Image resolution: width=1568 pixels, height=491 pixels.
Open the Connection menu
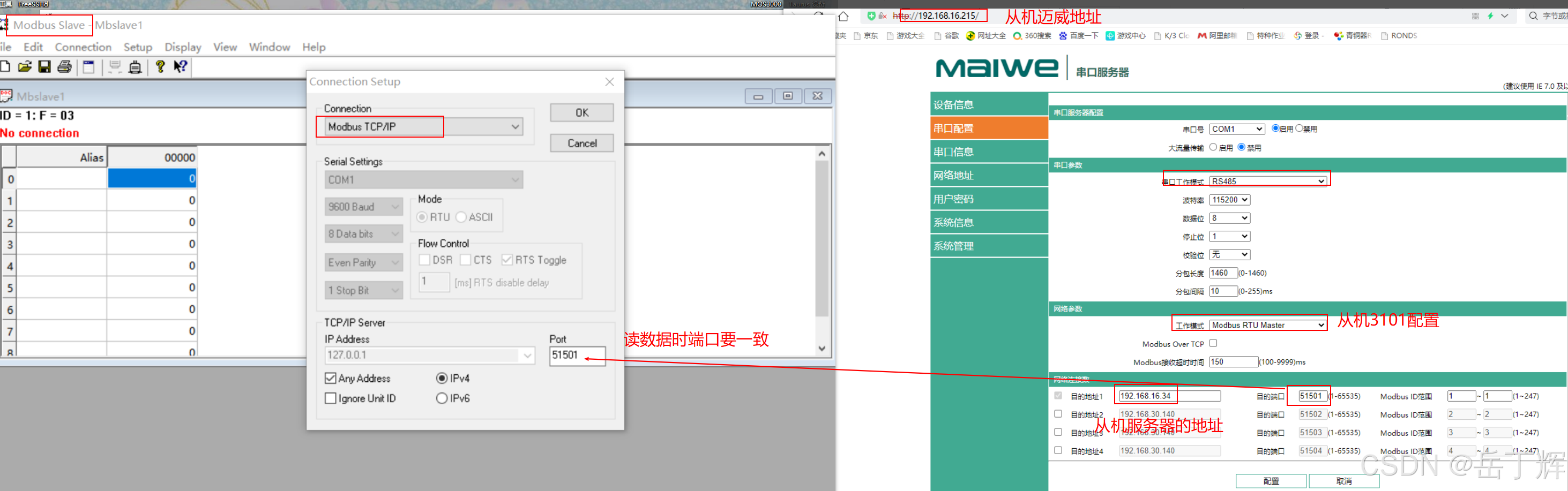83,47
